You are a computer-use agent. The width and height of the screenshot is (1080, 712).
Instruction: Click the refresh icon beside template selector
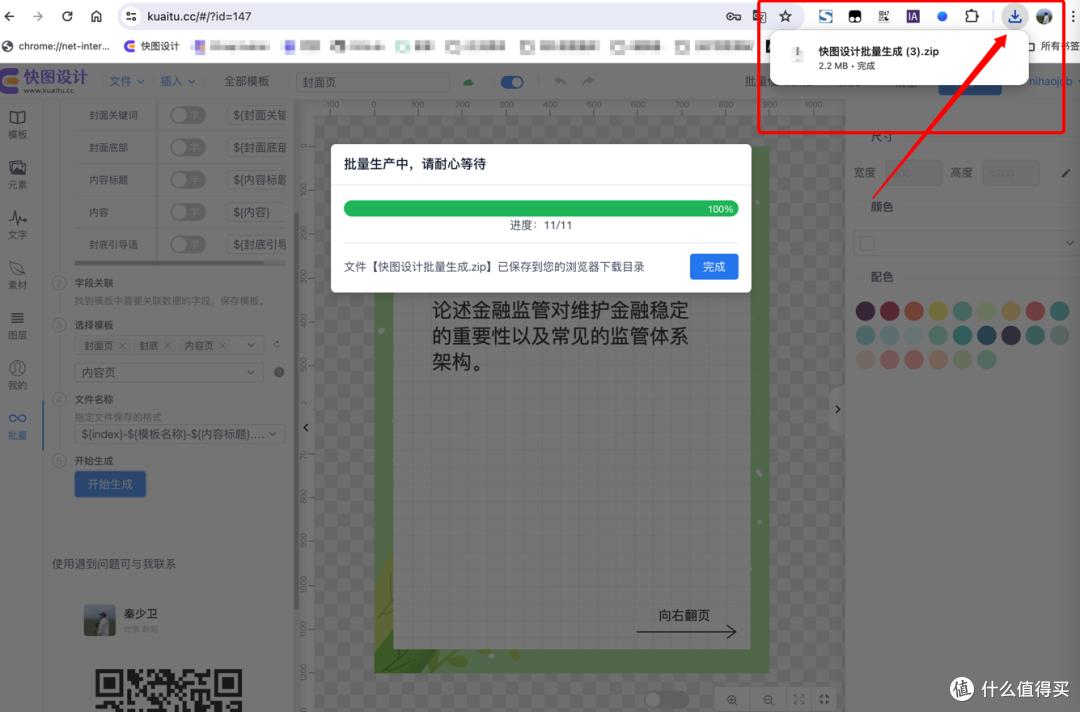click(x=276, y=344)
